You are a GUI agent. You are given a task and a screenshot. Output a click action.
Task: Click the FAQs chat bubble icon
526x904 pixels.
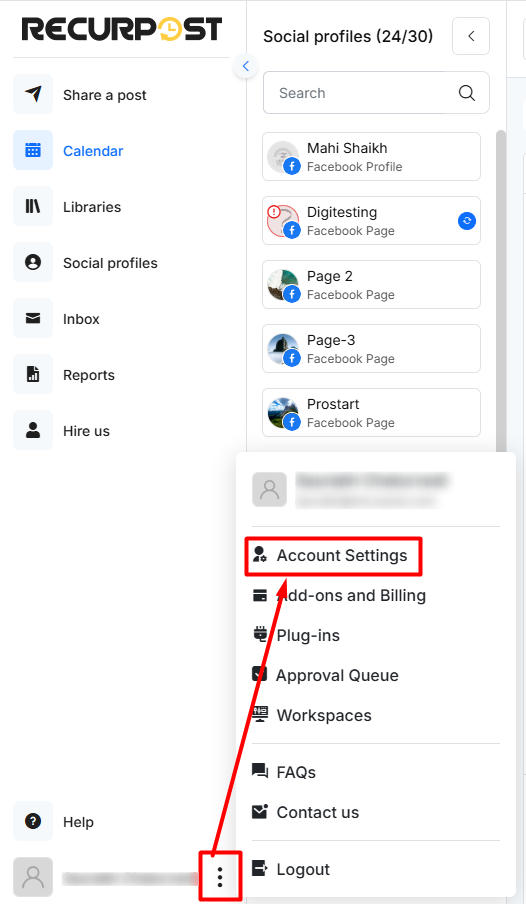click(260, 771)
